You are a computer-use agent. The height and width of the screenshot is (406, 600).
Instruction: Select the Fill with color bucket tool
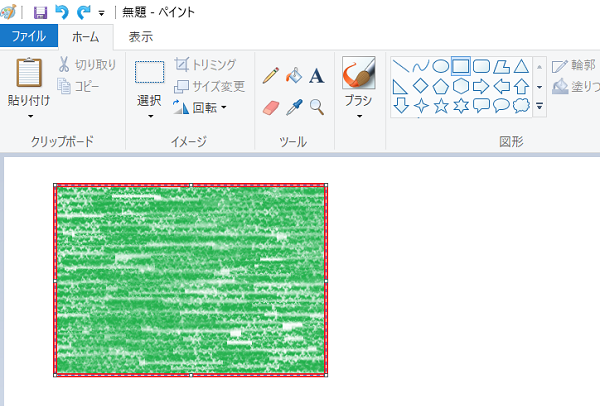pyautogui.click(x=294, y=75)
